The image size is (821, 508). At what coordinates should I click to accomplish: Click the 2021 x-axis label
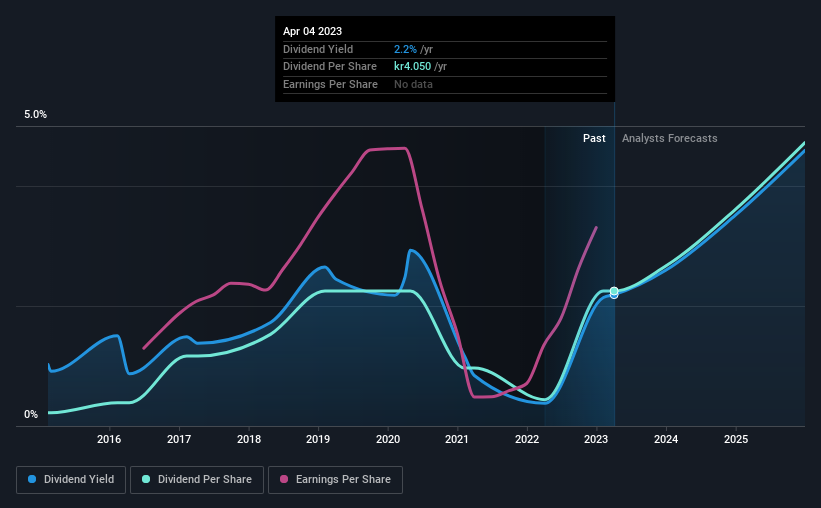(457, 439)
